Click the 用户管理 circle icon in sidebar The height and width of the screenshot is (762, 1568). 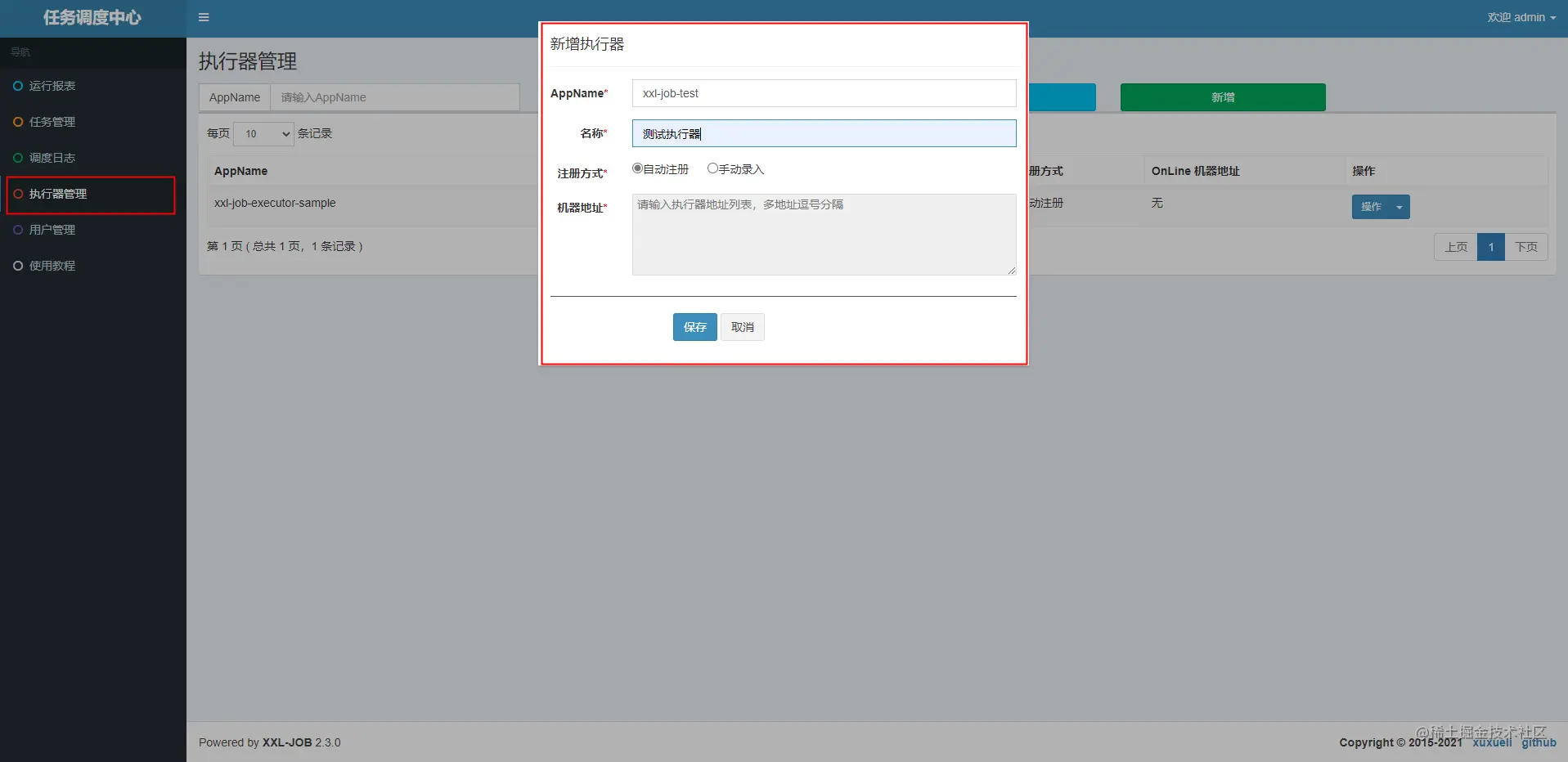click(18, 230)
